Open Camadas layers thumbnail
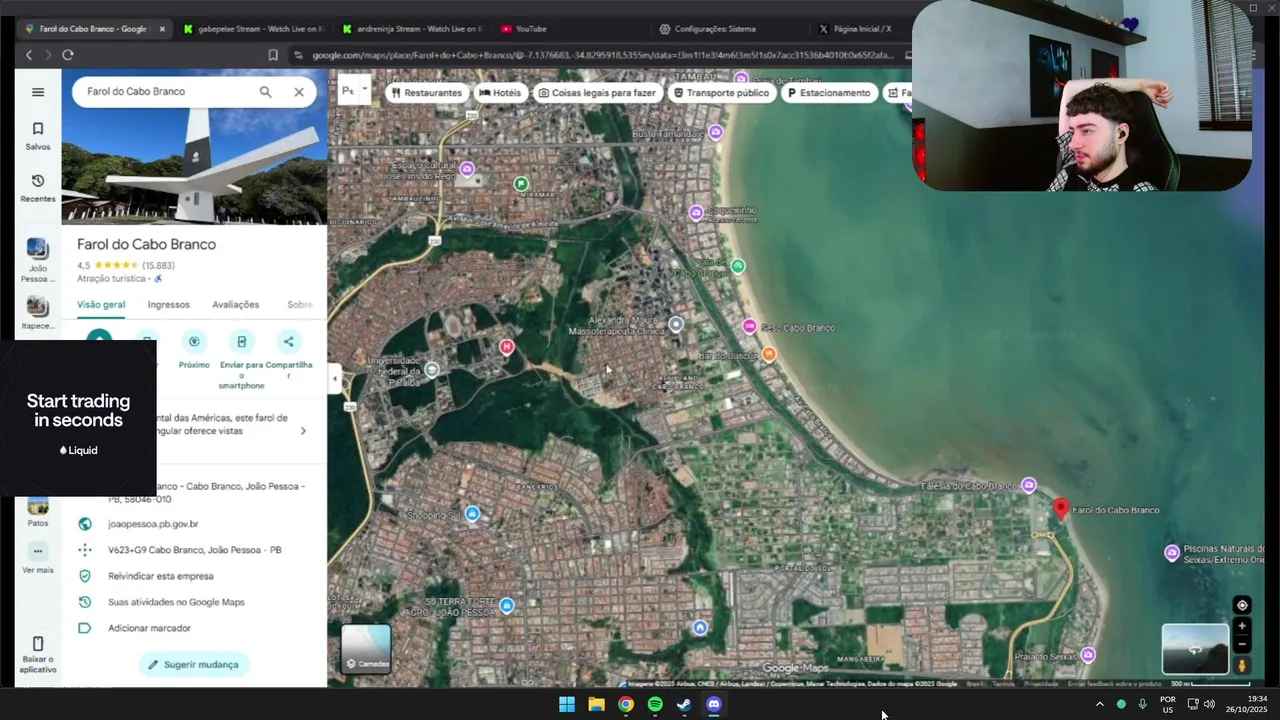This screenshot has height=720, width=1280. point(366,648)
